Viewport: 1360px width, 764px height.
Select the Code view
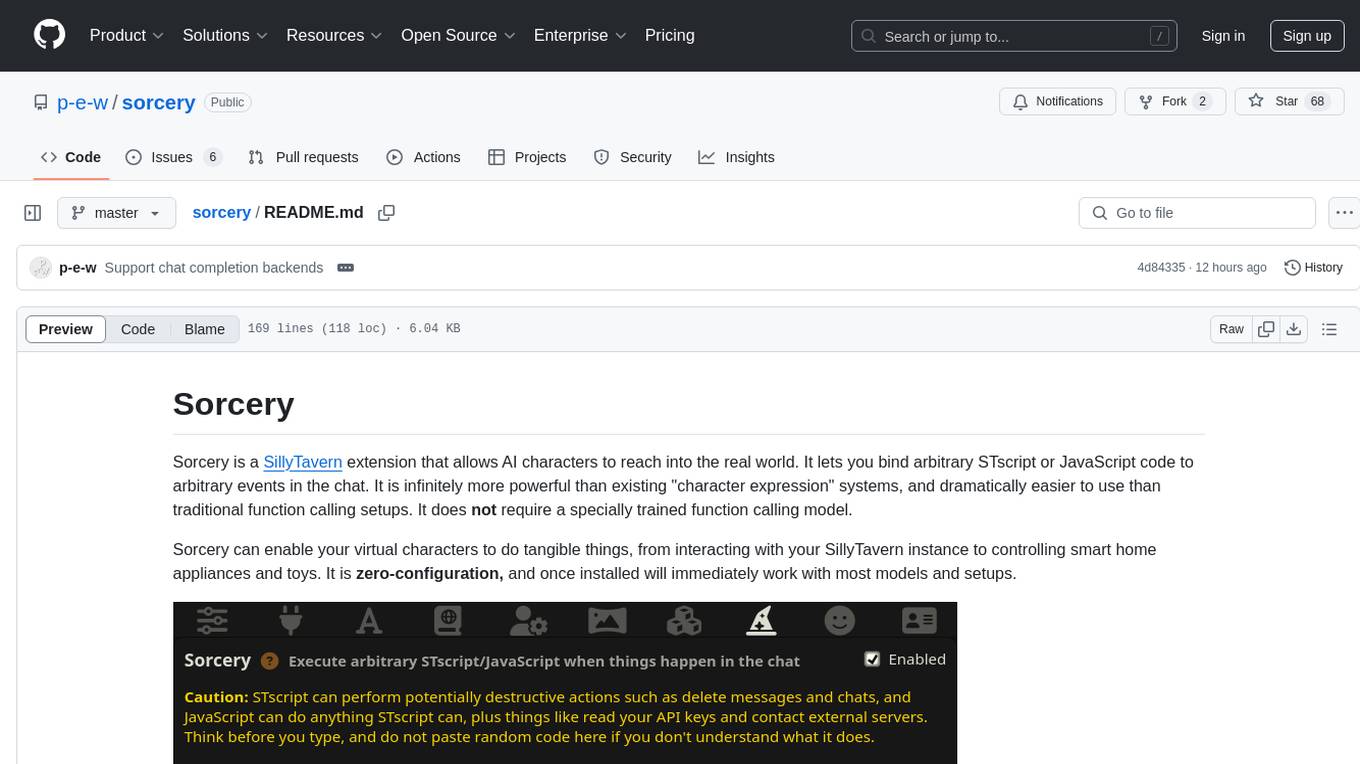138,329
